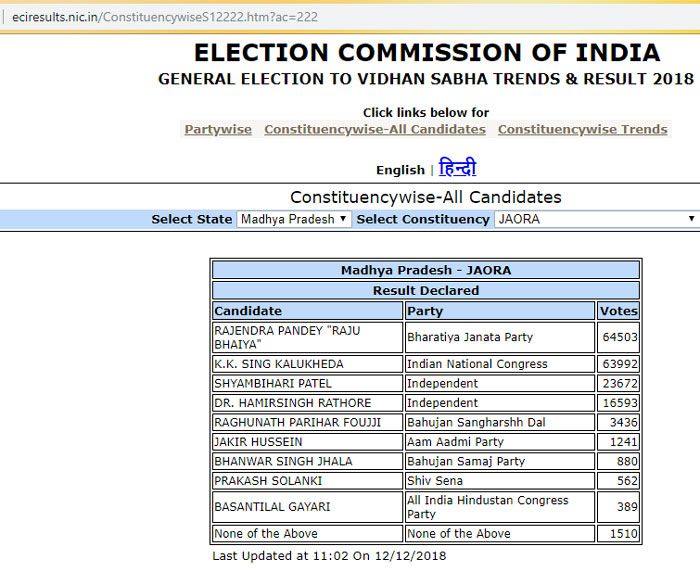The height and width of the screenshot is (572, 700).
Task: Click All India Hindustan Congress Party cell
Action: (500, 507)
